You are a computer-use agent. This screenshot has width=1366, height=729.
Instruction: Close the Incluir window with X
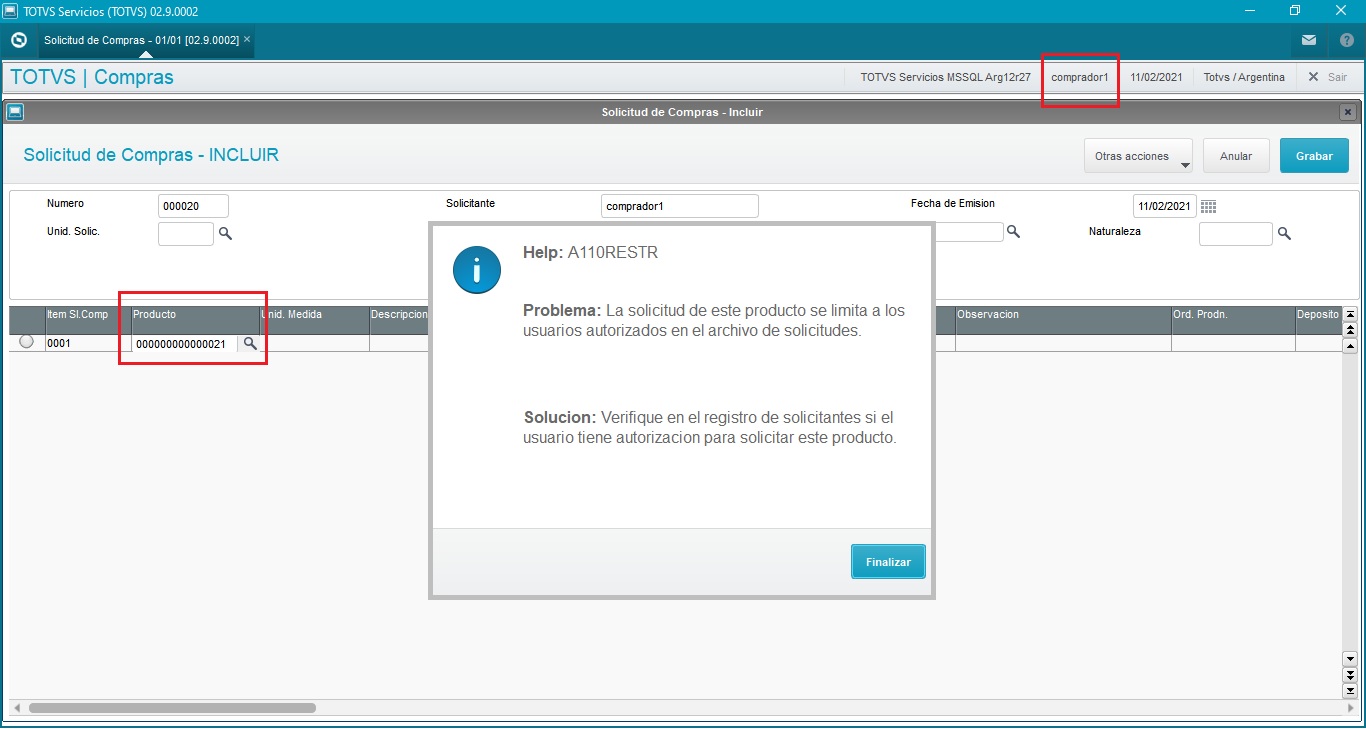[x=1348, y=112]
